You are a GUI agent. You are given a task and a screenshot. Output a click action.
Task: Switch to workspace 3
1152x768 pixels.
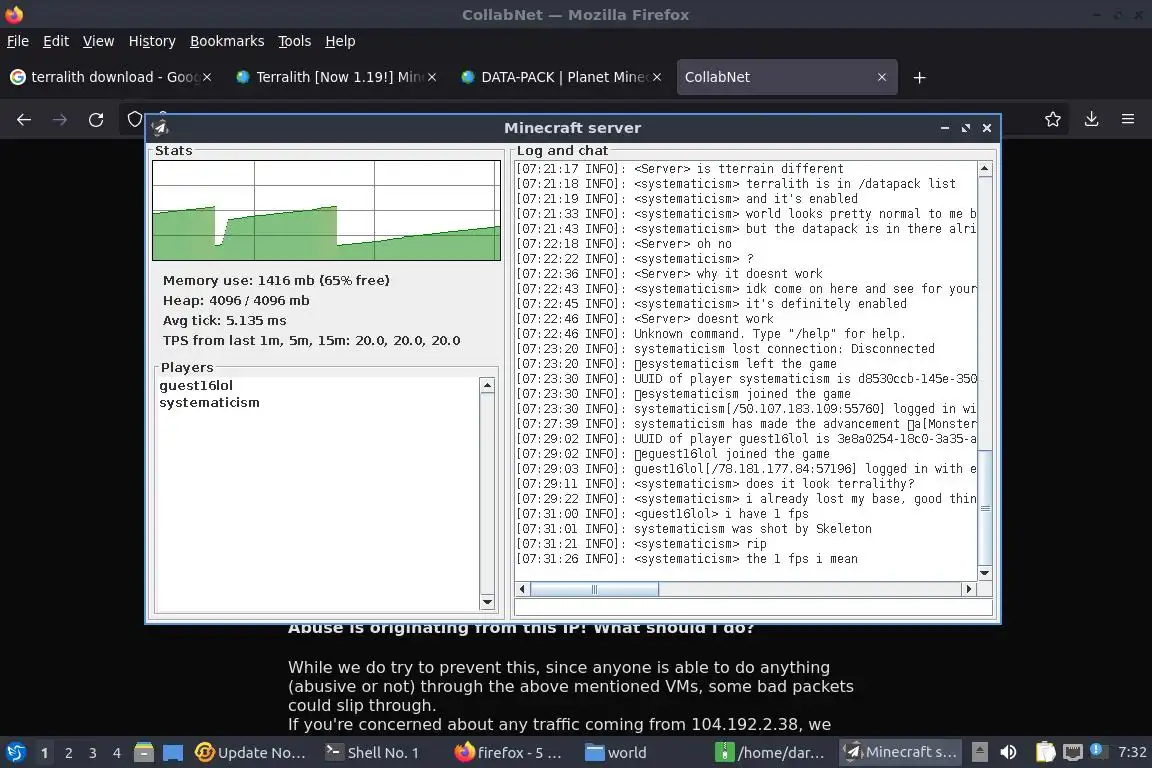(93, 753)
